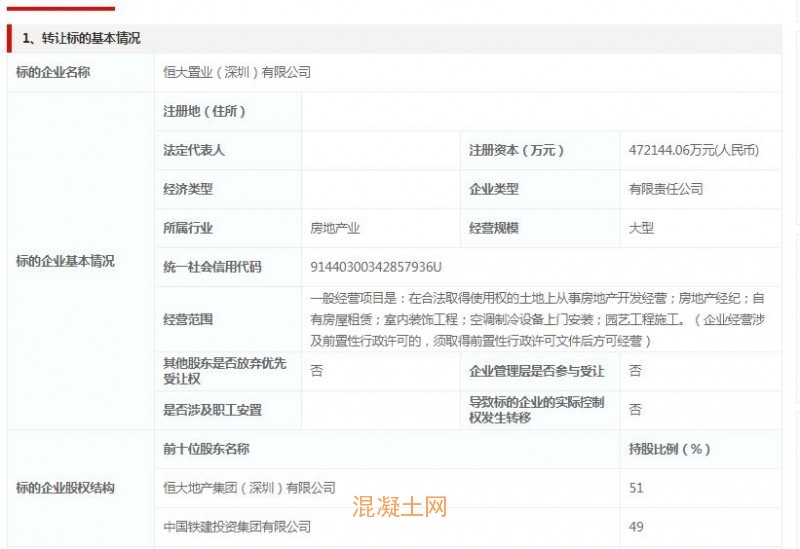
Task: Select industry value 房地产业
Action: 335,228
